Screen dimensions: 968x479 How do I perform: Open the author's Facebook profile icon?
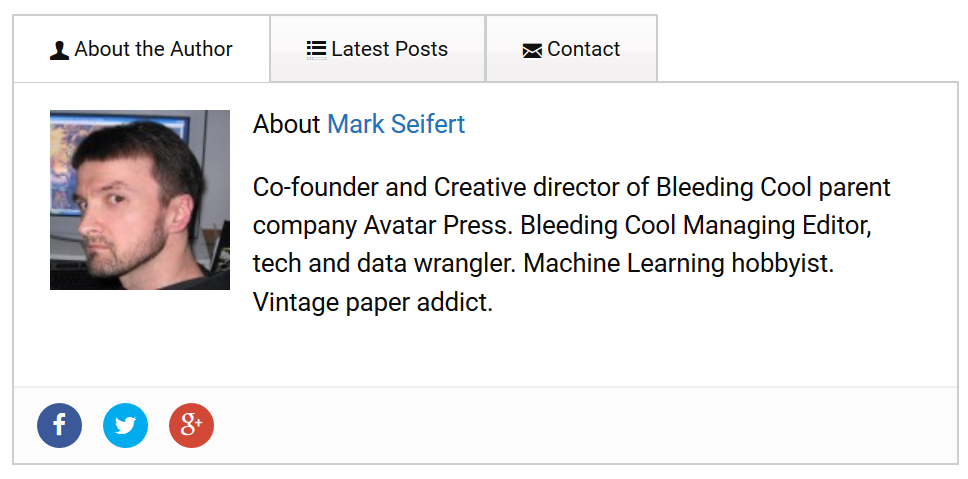click(59, 426)
